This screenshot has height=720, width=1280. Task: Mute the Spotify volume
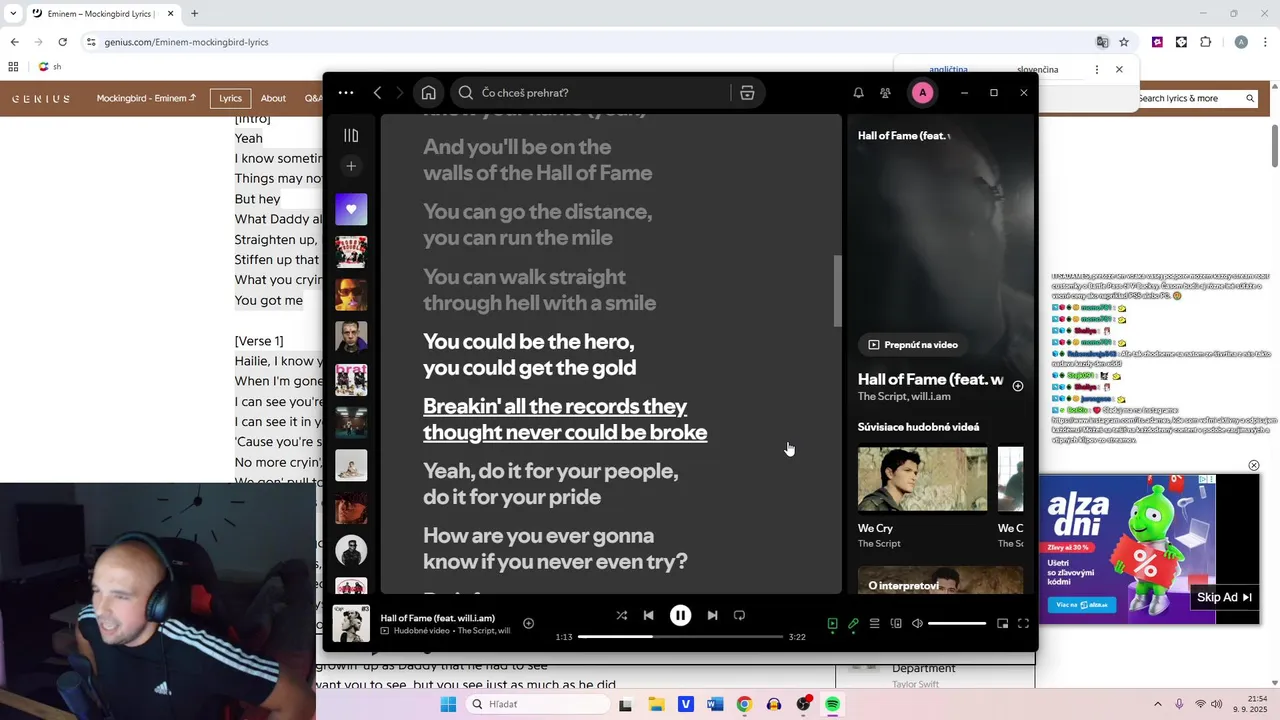coord(917,623)
